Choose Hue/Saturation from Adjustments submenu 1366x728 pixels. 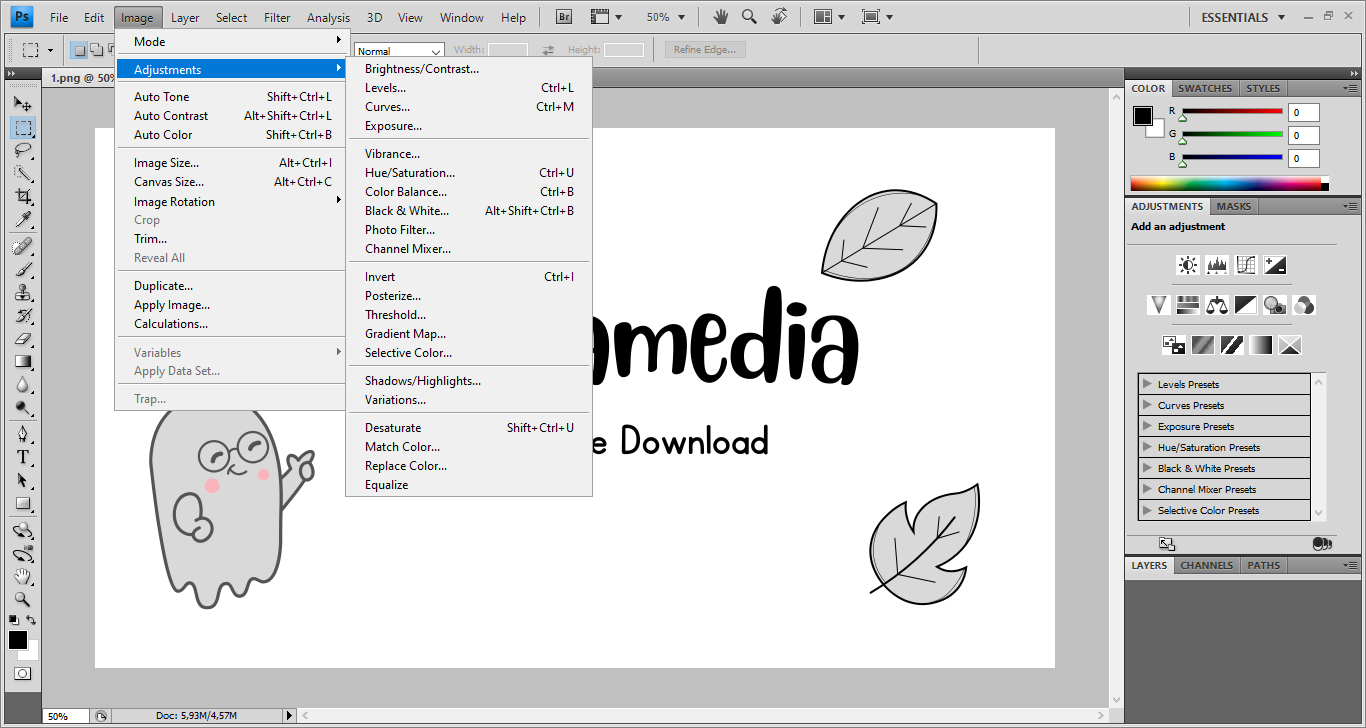click(410, 173)
